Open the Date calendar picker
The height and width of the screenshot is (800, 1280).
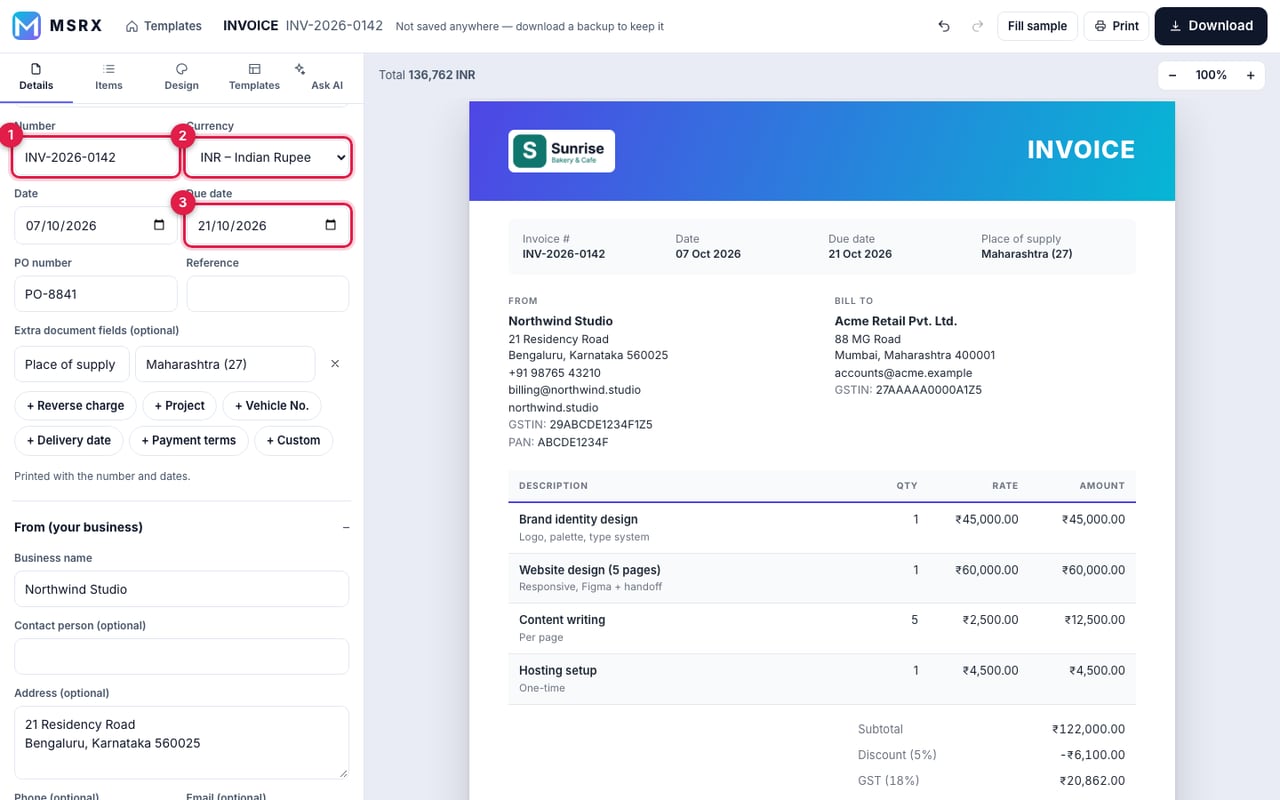[x=159, y=225]
